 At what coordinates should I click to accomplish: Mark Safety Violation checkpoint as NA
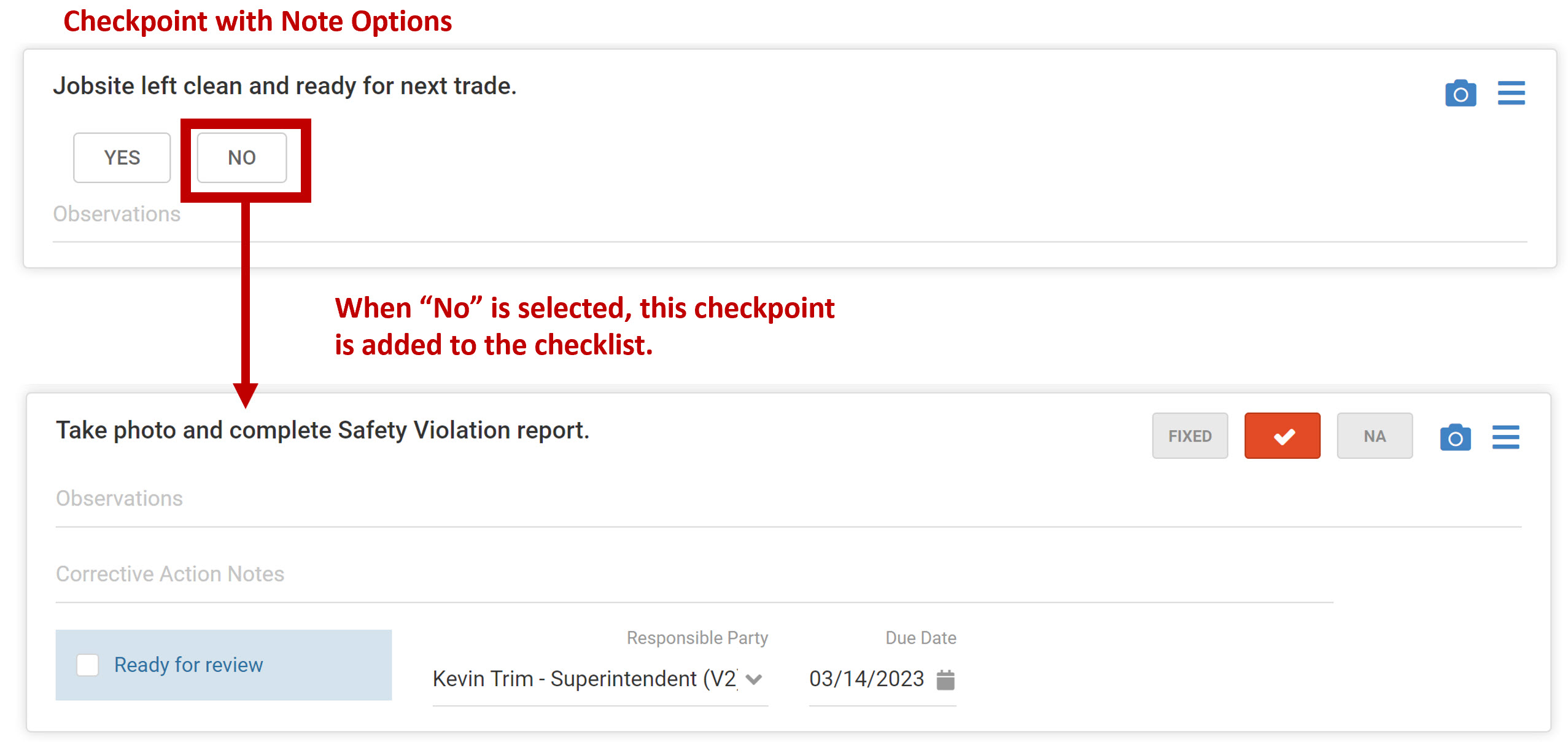[x=1374, y=436]
